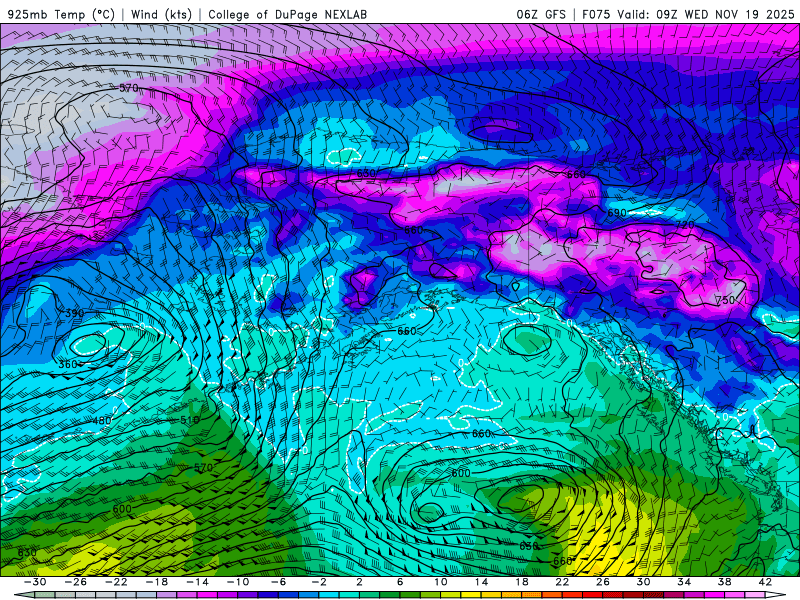Click the 480 contour label
800x600 pixels.
[102, 421]
